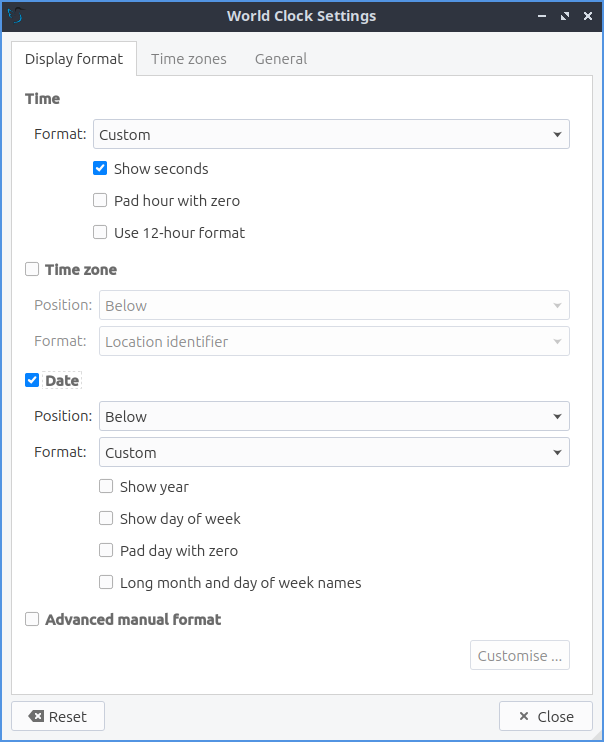This screenshot has height=742, width=604.
Task: Close the window with the title bar X
Action: pyautogui.click(x=587, y=16)
